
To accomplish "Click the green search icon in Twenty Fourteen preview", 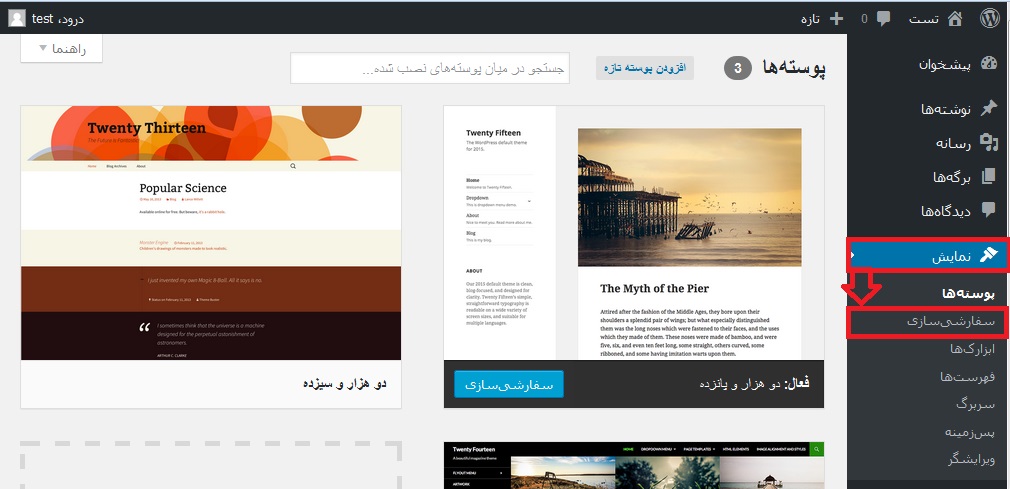I will (x=816, y=449).
